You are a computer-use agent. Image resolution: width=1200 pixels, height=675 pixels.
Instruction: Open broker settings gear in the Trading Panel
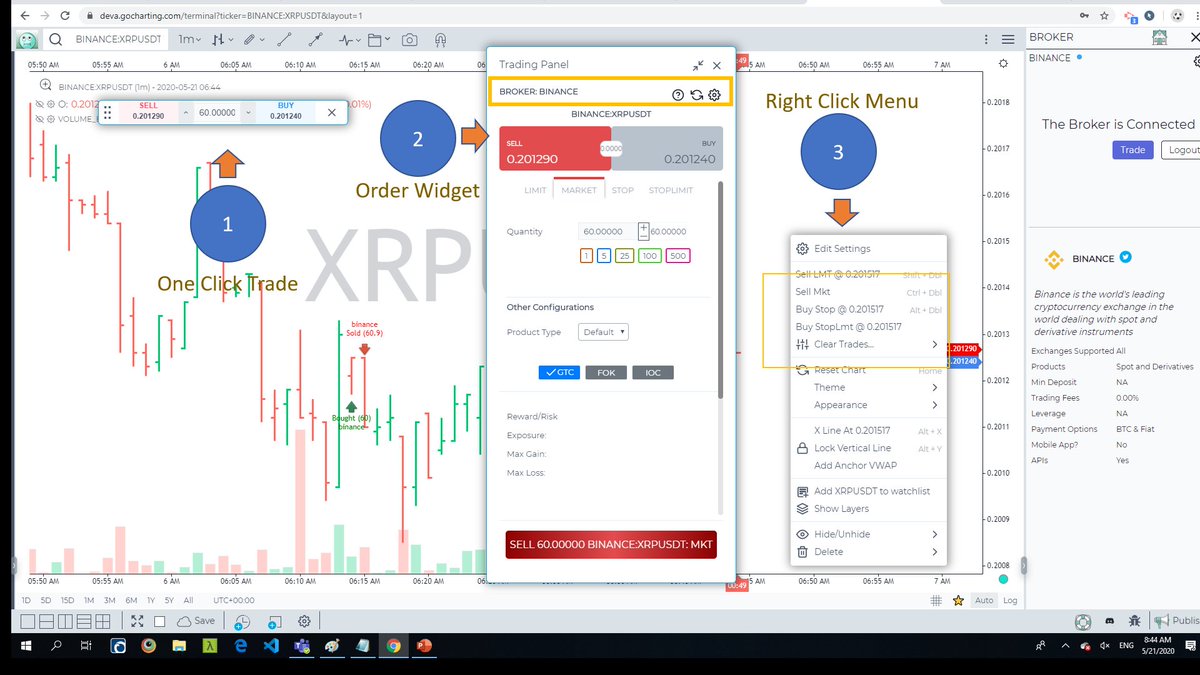point(714,95)
